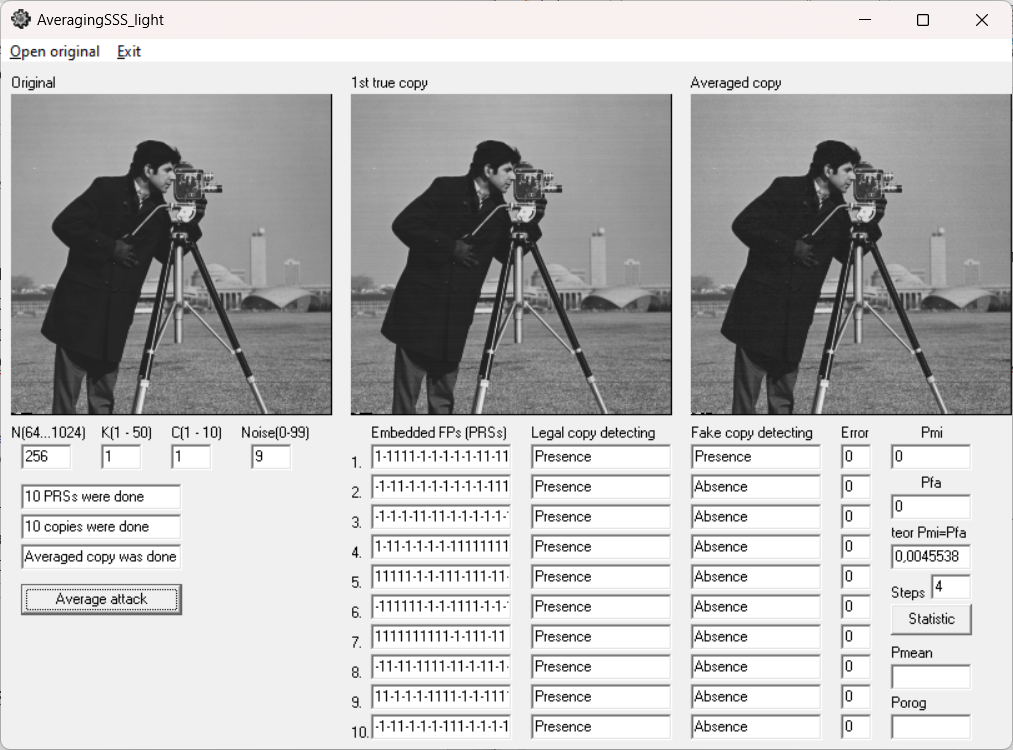Click the '10 PRSs were done' status box
The height and width of the screenshot is (750, 1013).
[101, 497]
